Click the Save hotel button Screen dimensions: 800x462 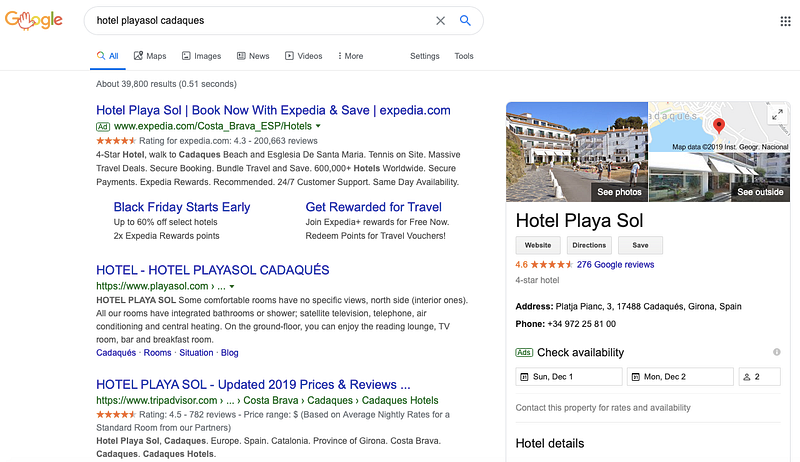640,245
